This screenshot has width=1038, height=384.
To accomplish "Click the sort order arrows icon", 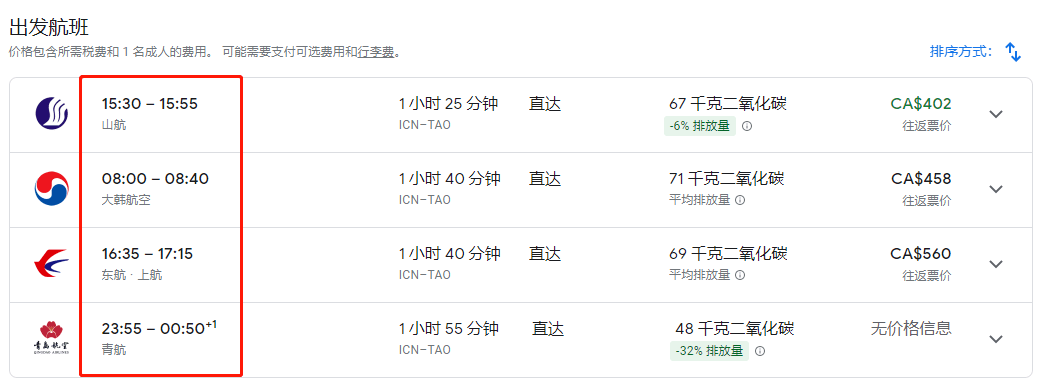I will coord(1013,52).
